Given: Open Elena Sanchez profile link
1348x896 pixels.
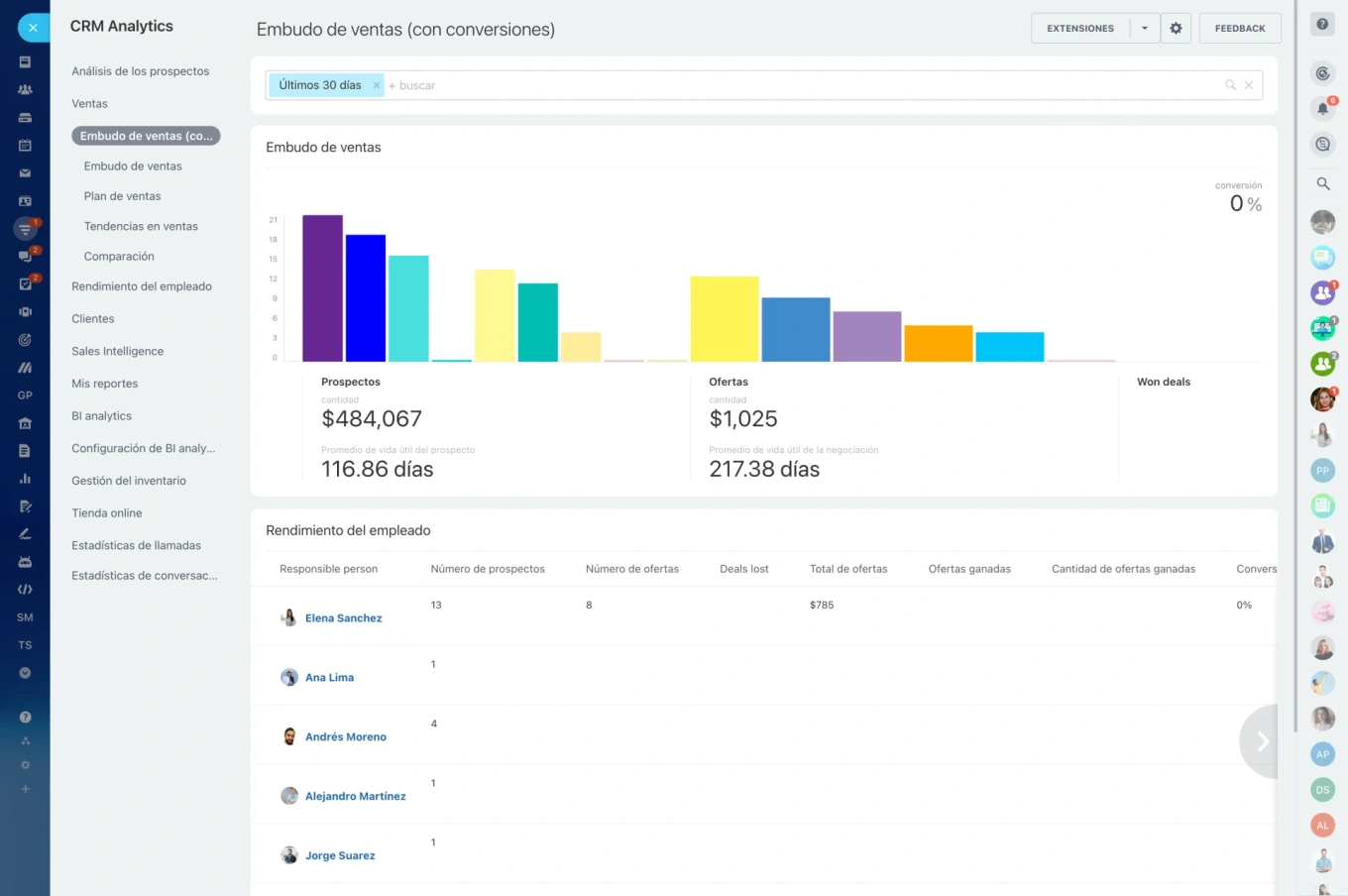Looking at the screenshot, I should click(343, 618).
